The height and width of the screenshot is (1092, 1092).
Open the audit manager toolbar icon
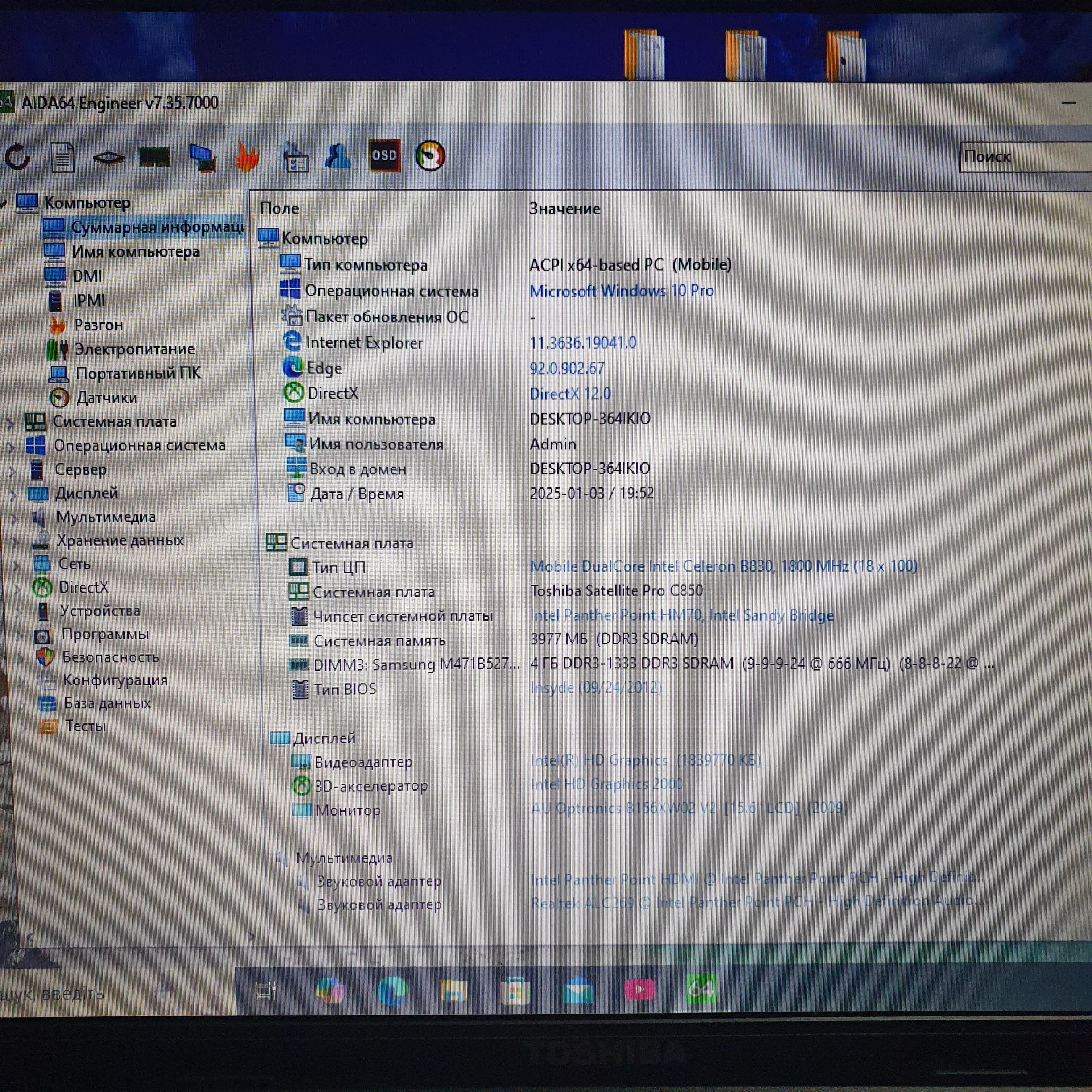pyautogui.click(x=294, y=157)
